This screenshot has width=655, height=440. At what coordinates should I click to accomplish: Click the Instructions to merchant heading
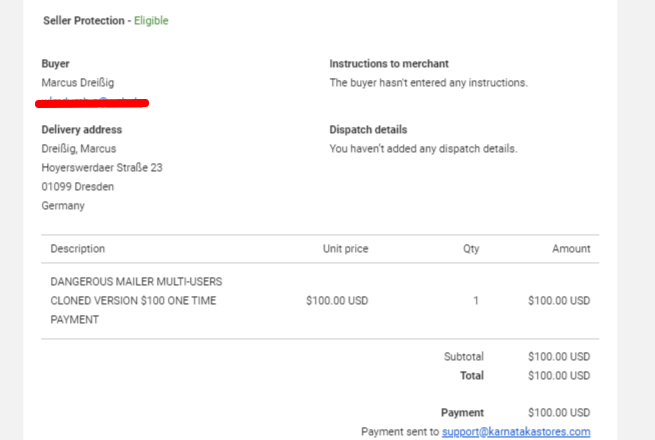click(x=389, y=64)
